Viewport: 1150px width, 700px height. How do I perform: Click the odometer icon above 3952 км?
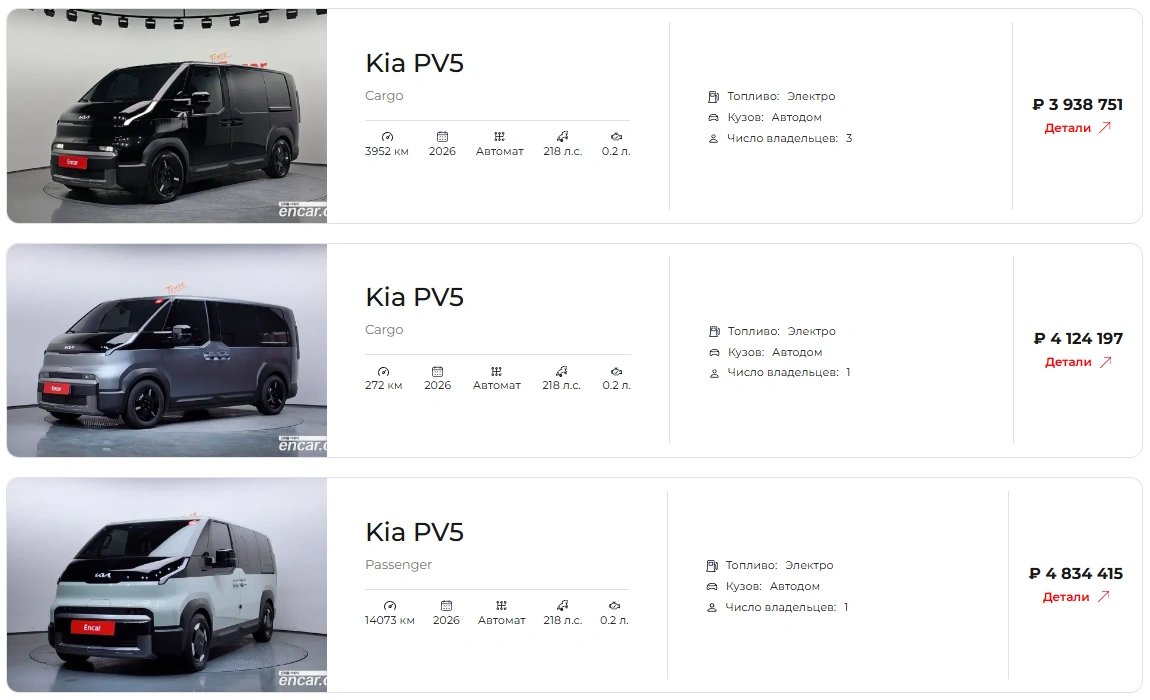(x=387, y=136)
